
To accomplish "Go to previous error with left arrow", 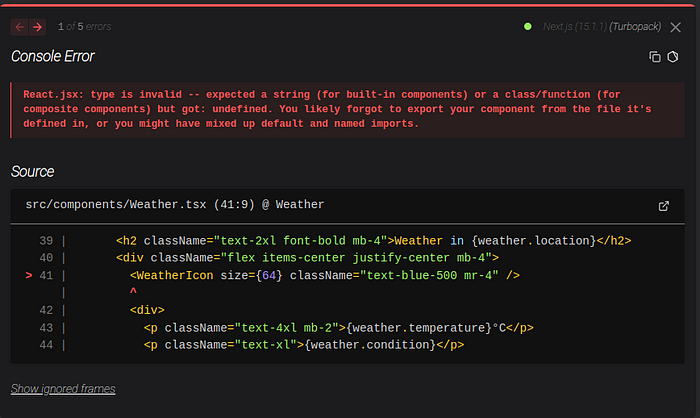I will (20, 27).
